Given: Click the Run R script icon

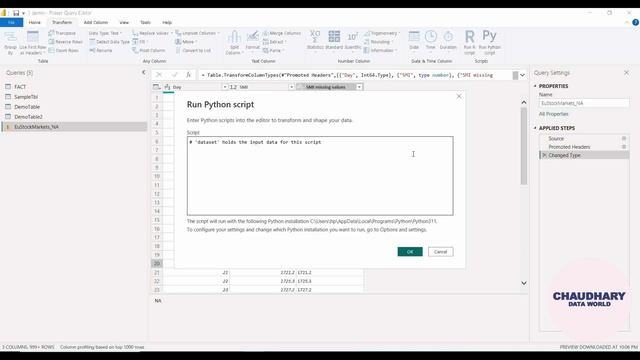Looking at the screenshot, I should 470,37.
